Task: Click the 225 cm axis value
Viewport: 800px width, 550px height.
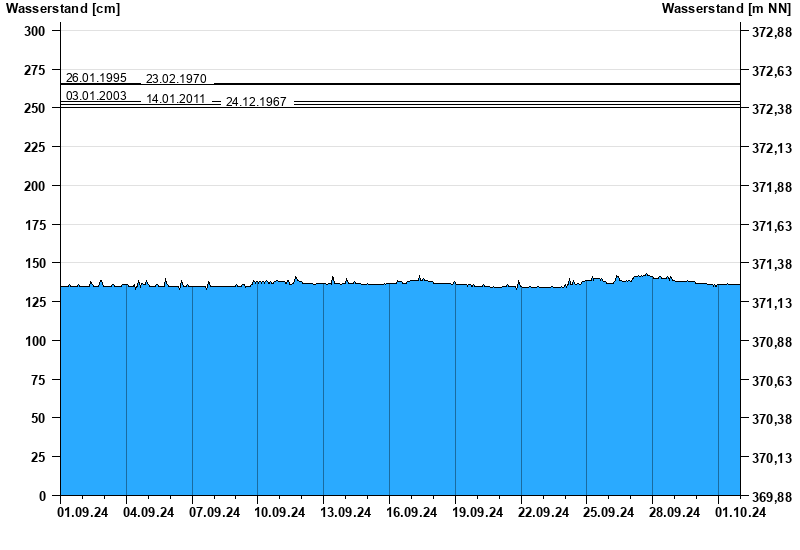Action: (35, 147)
